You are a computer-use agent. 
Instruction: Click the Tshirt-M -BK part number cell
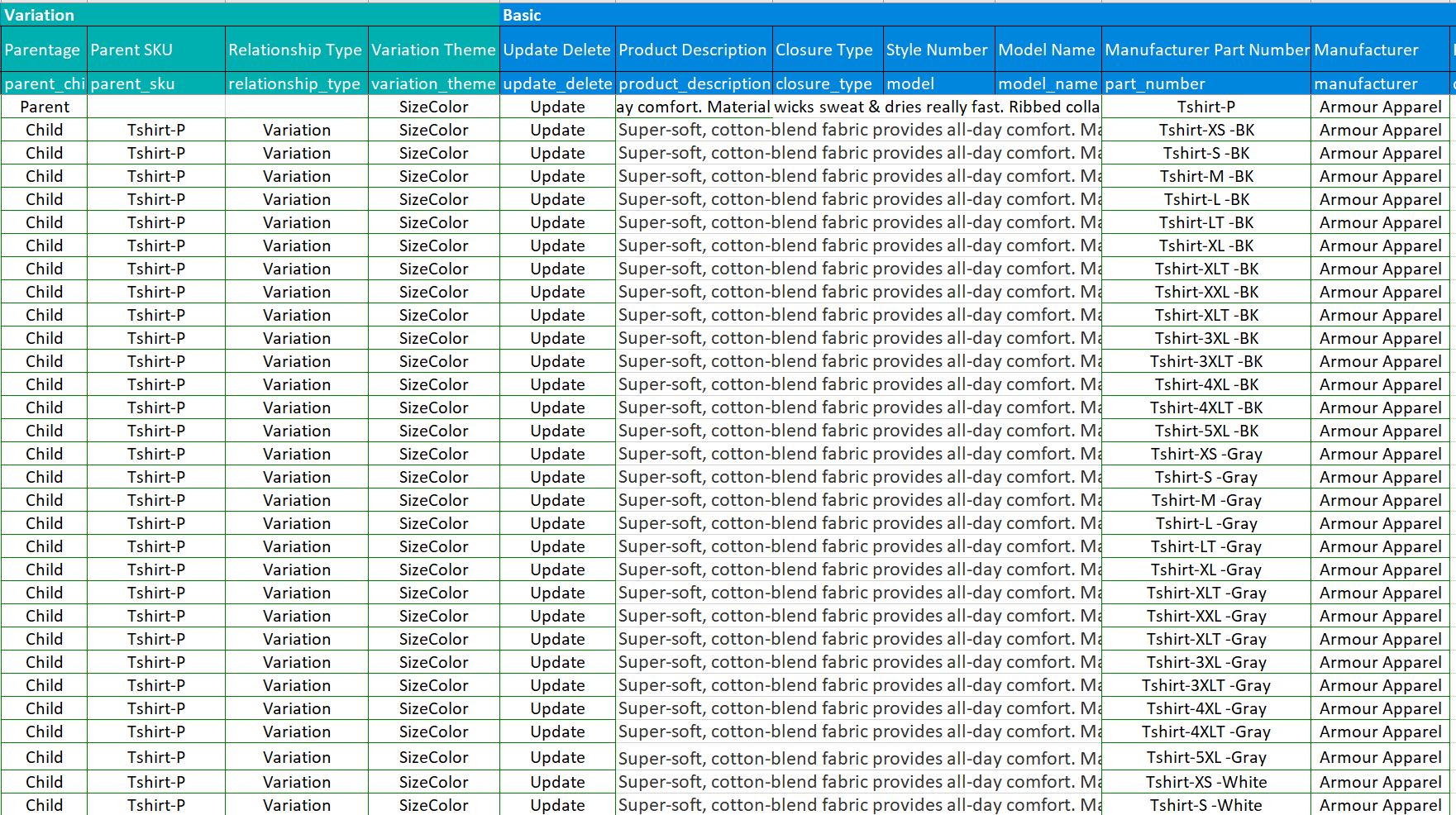click(1206, 176)
